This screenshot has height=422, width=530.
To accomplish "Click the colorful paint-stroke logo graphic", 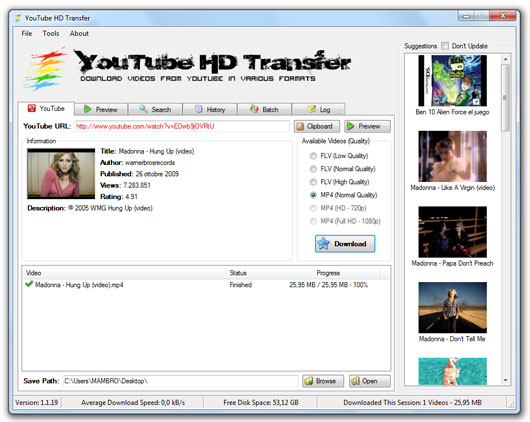I will 45,69.
